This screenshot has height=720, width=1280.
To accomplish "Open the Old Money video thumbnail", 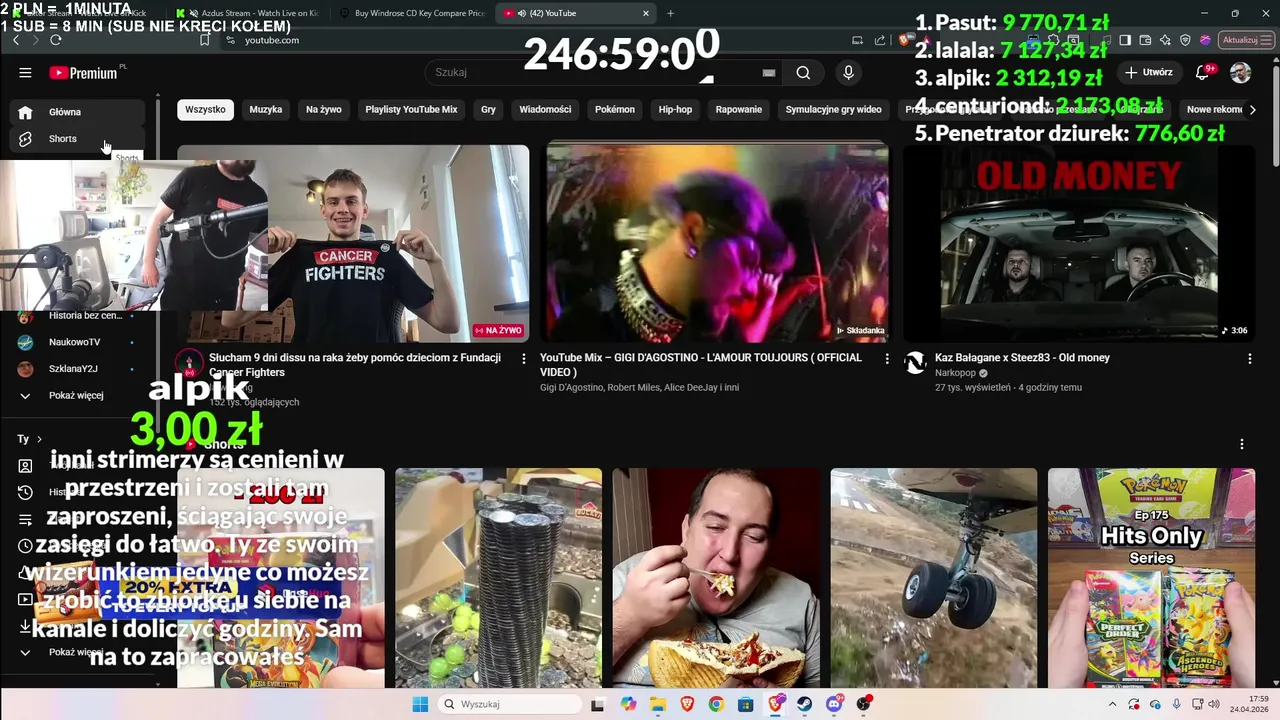I will [1079, 243].
